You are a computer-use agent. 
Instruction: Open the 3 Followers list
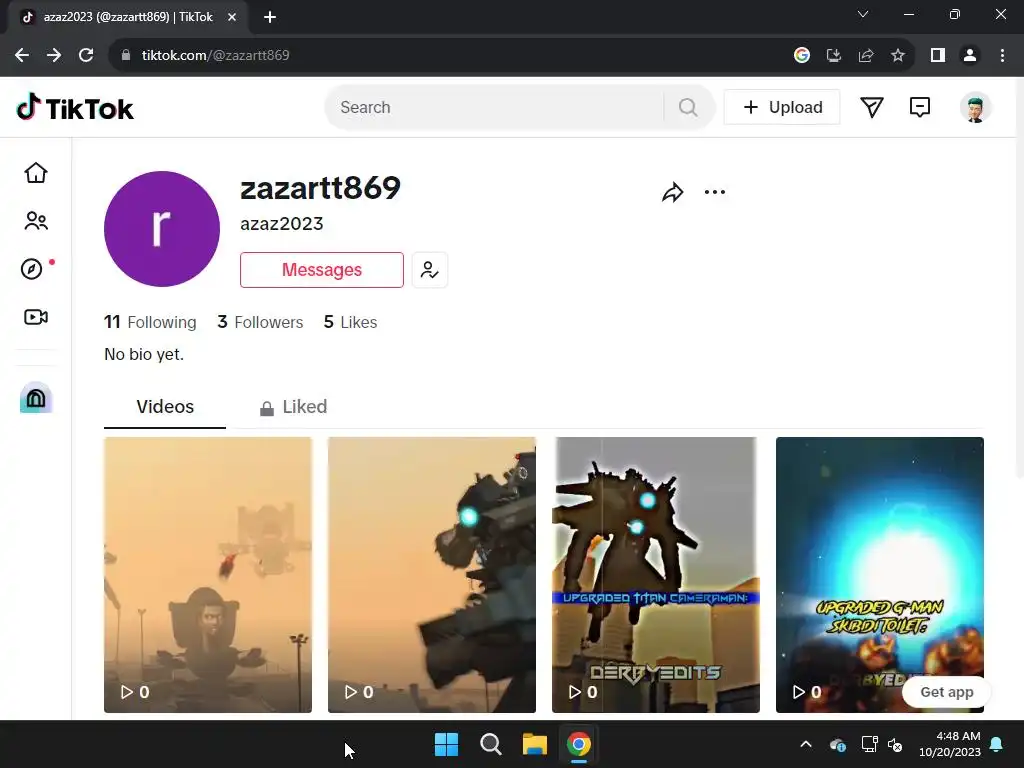click(260, 322)
